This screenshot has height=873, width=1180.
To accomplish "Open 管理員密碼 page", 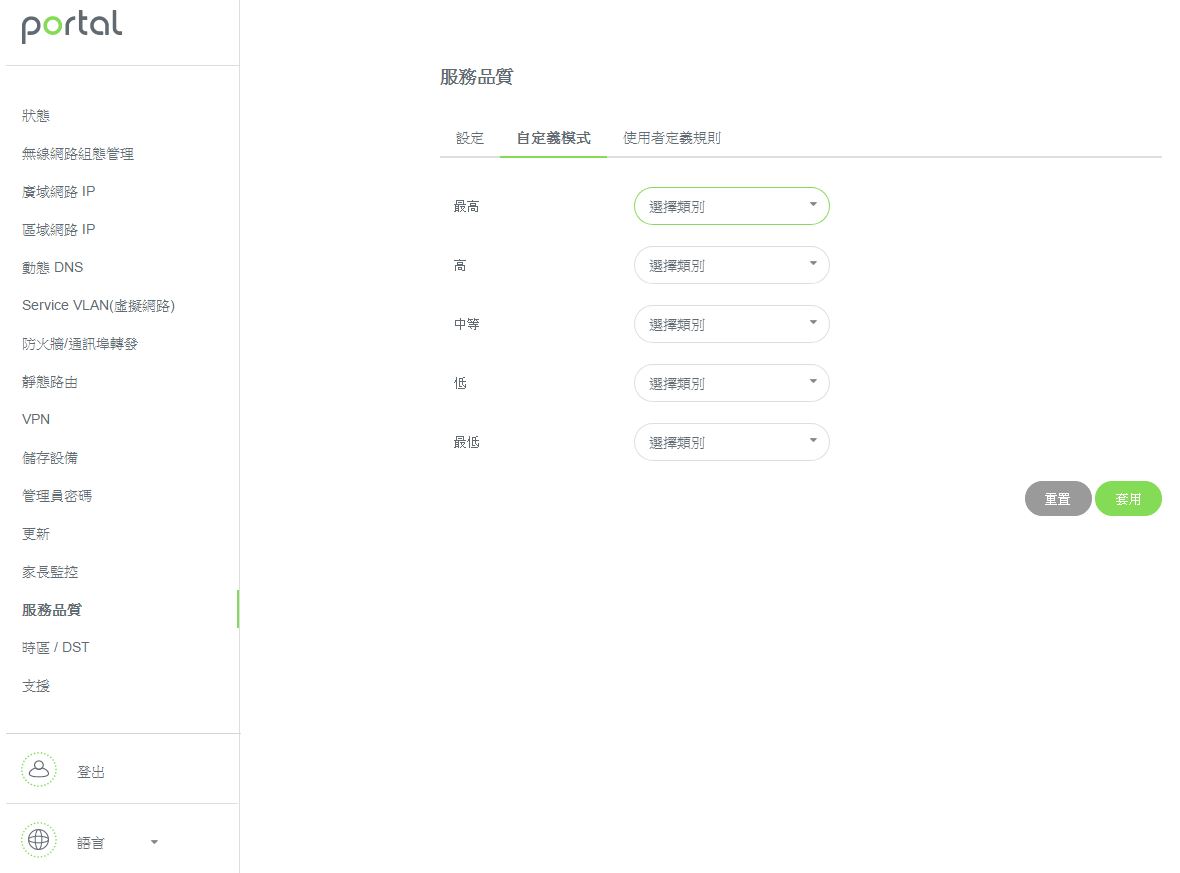I will tap(57, 496).
